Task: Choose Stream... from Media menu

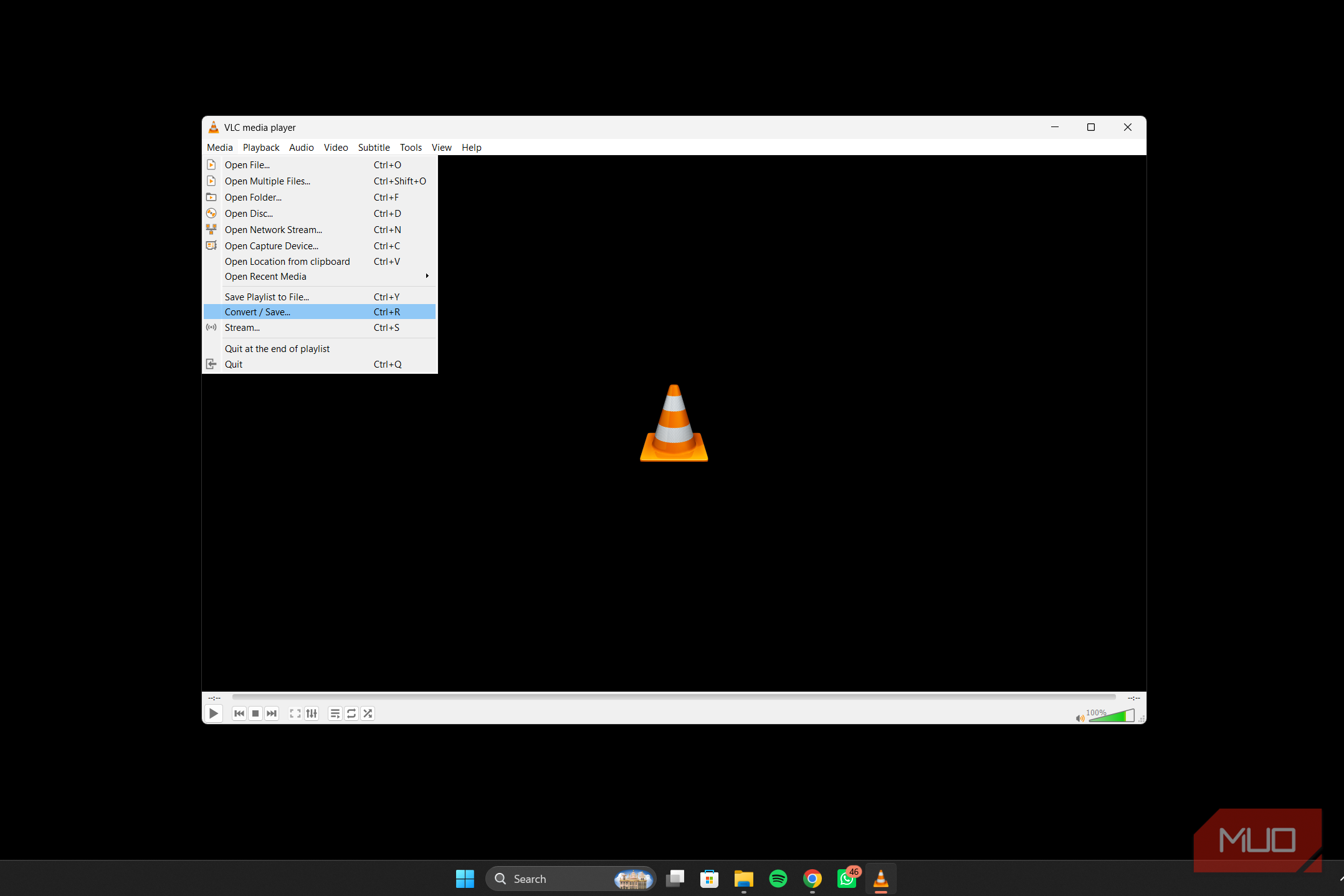Action: pyautogui.click(x=320, y=328)
